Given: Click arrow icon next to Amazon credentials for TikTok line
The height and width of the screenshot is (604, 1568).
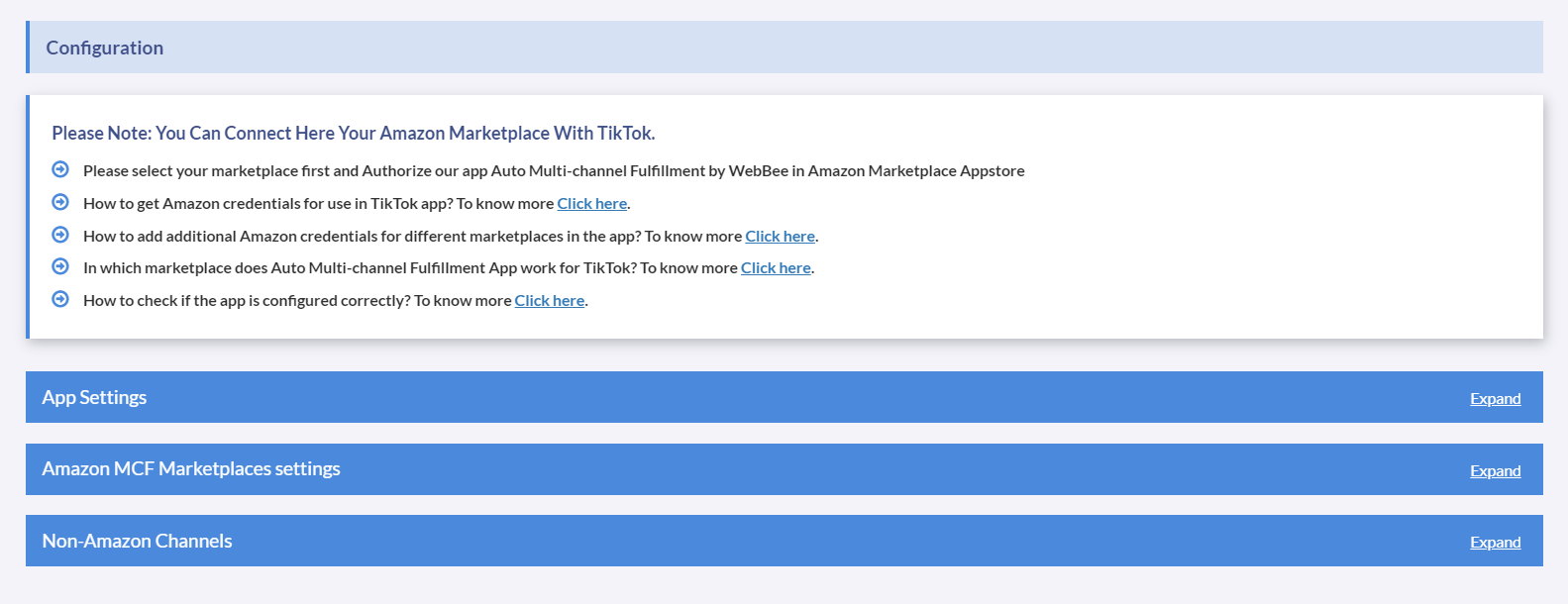Looking at the screenshot, I should pos(60,202).
